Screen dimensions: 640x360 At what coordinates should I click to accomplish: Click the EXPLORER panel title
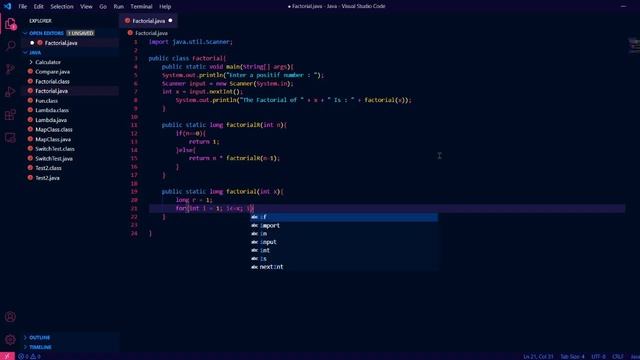[x=40, y=21]
